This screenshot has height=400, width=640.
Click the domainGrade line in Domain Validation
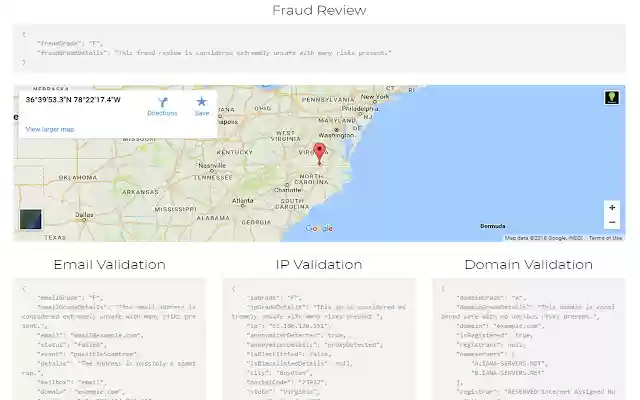491,298
